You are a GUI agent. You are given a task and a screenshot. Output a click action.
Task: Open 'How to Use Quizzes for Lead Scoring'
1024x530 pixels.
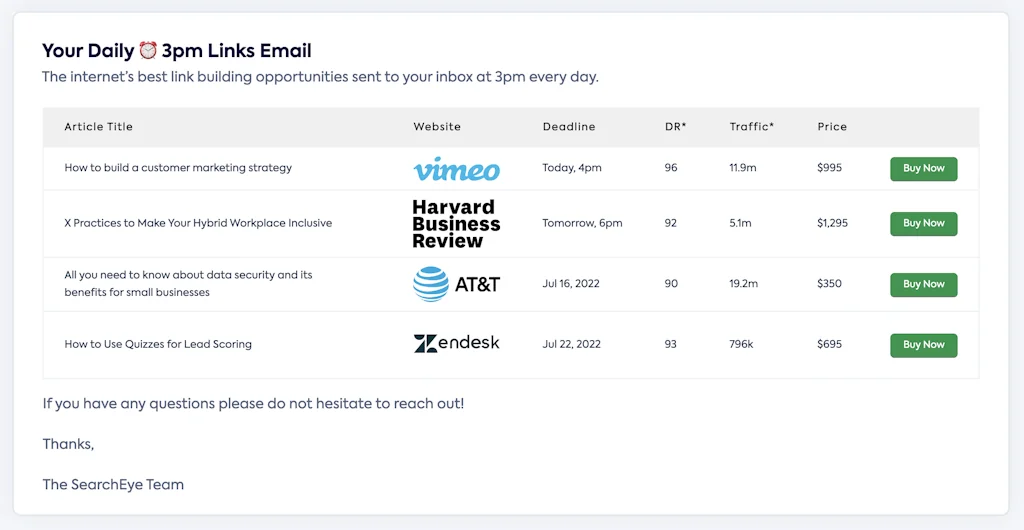tap(158, 344)
